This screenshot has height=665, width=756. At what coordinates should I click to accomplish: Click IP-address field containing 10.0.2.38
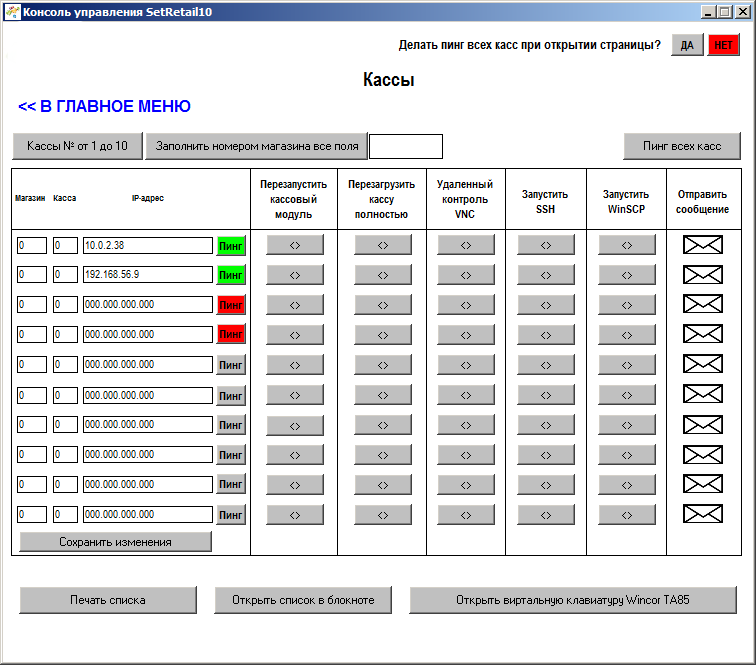(148, 245)
